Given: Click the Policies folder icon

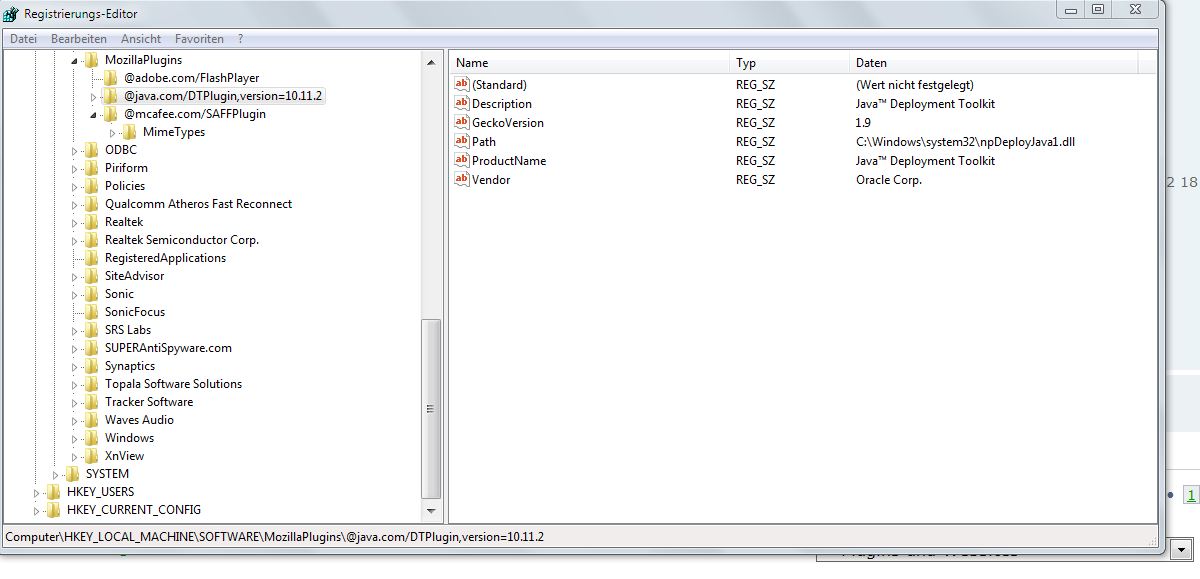Looking at the screenshot, I should click(92, 186).
